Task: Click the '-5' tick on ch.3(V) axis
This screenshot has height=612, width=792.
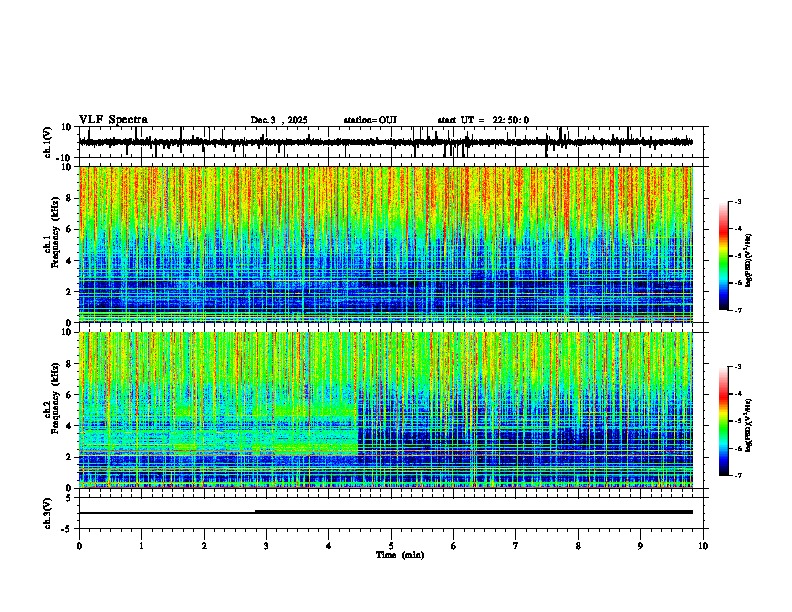Action: 68,529
